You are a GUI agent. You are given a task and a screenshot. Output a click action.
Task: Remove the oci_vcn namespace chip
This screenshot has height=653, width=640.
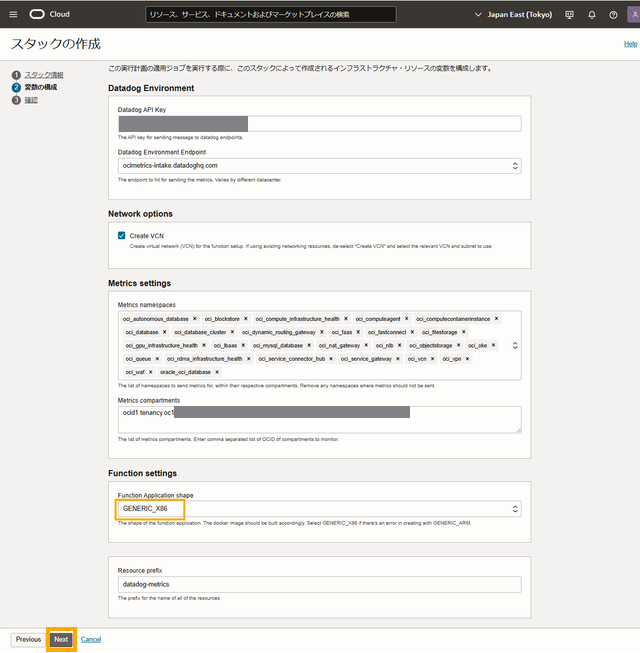click(433, 359)
